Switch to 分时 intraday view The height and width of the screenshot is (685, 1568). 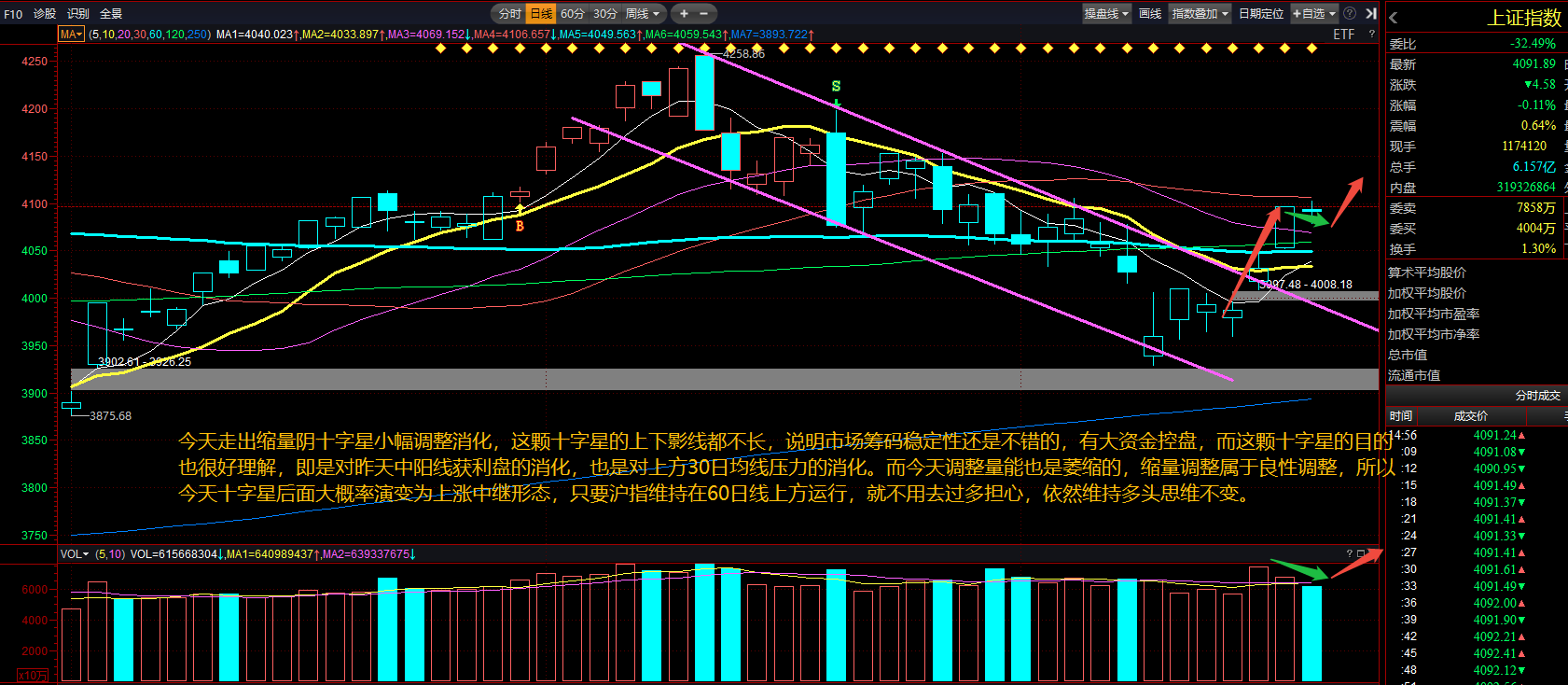[509, 13]
